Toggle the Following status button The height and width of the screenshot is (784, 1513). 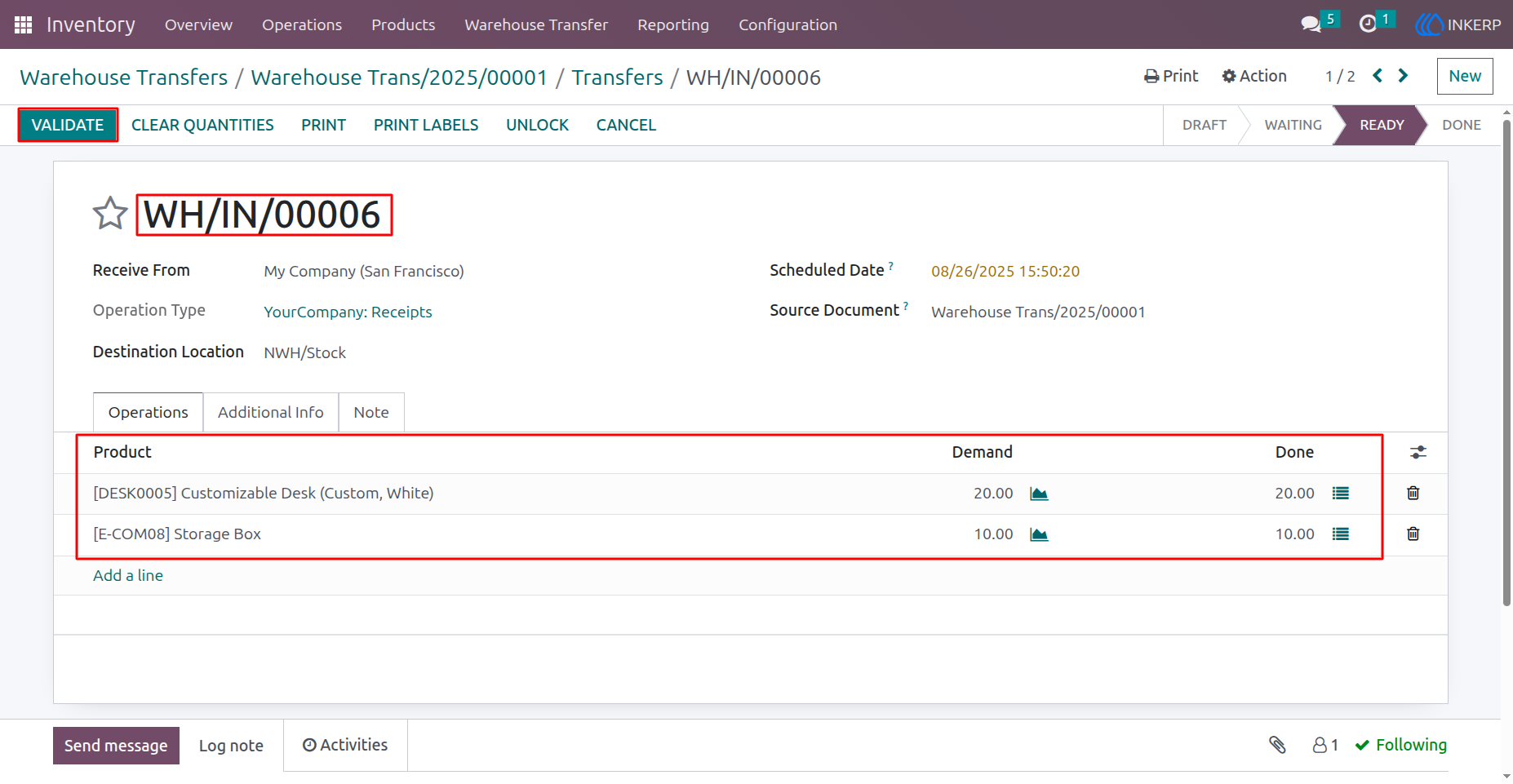[1400, 745]
